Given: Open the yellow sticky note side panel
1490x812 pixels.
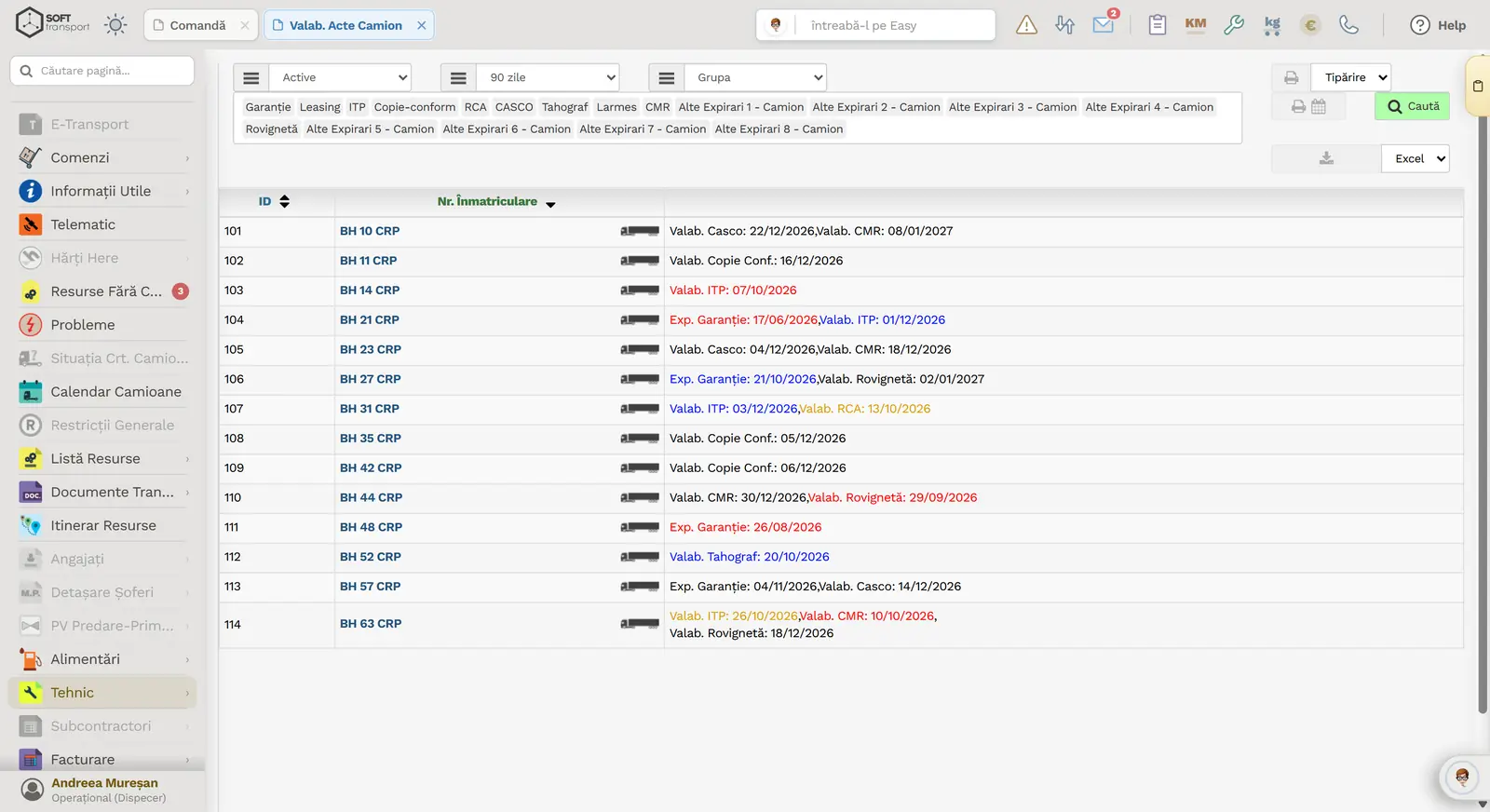Looking at the screenshot, I should 1478,87.
